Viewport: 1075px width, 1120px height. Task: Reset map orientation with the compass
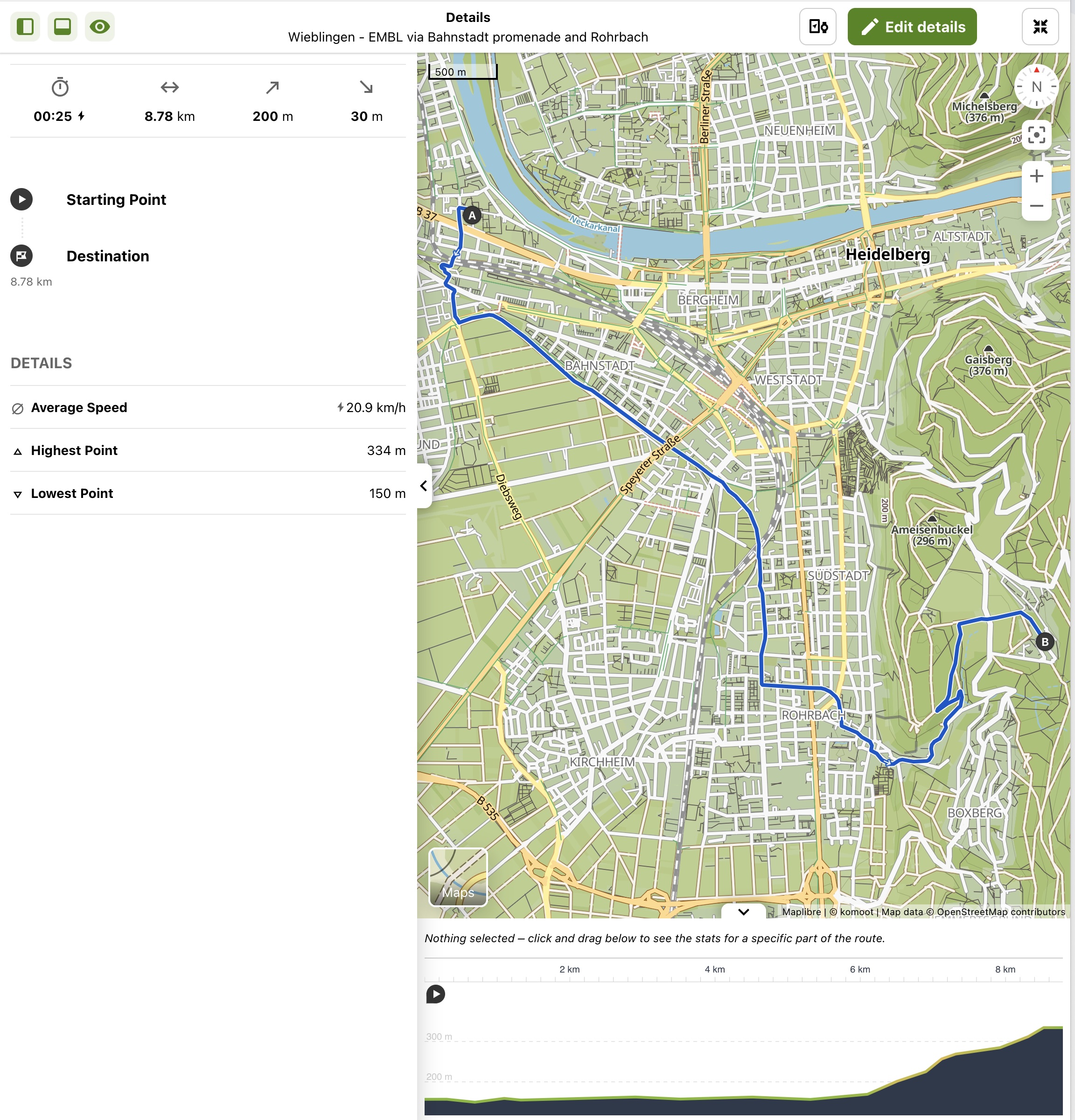pyautogui.click(x=1036, y=87)
